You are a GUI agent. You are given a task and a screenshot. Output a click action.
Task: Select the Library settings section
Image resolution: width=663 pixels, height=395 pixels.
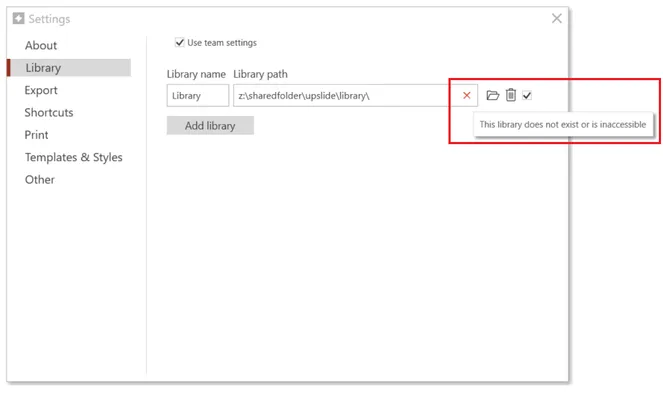click(69, 68)
